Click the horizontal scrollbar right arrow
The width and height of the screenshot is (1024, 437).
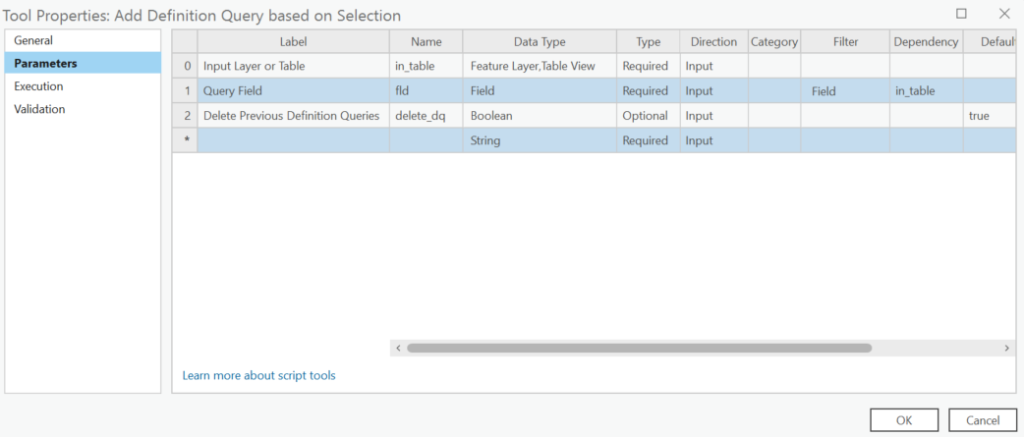[1007, 348]
